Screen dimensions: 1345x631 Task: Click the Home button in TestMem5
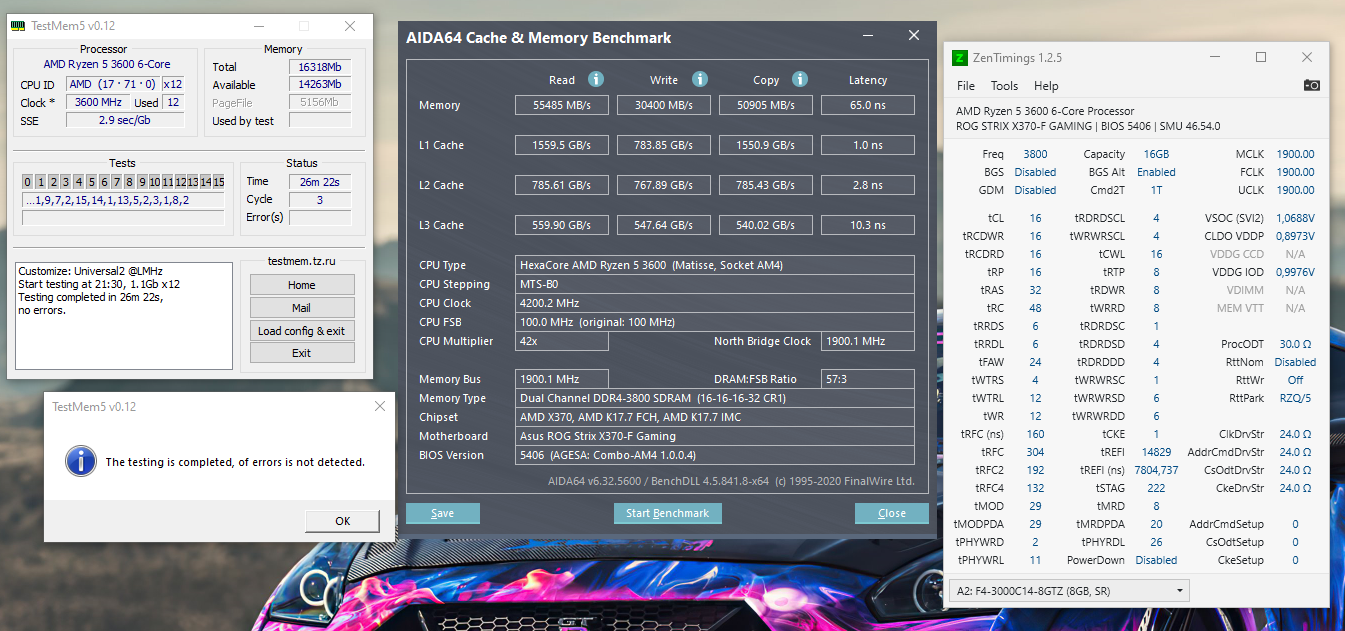click(x=302, y=285)
